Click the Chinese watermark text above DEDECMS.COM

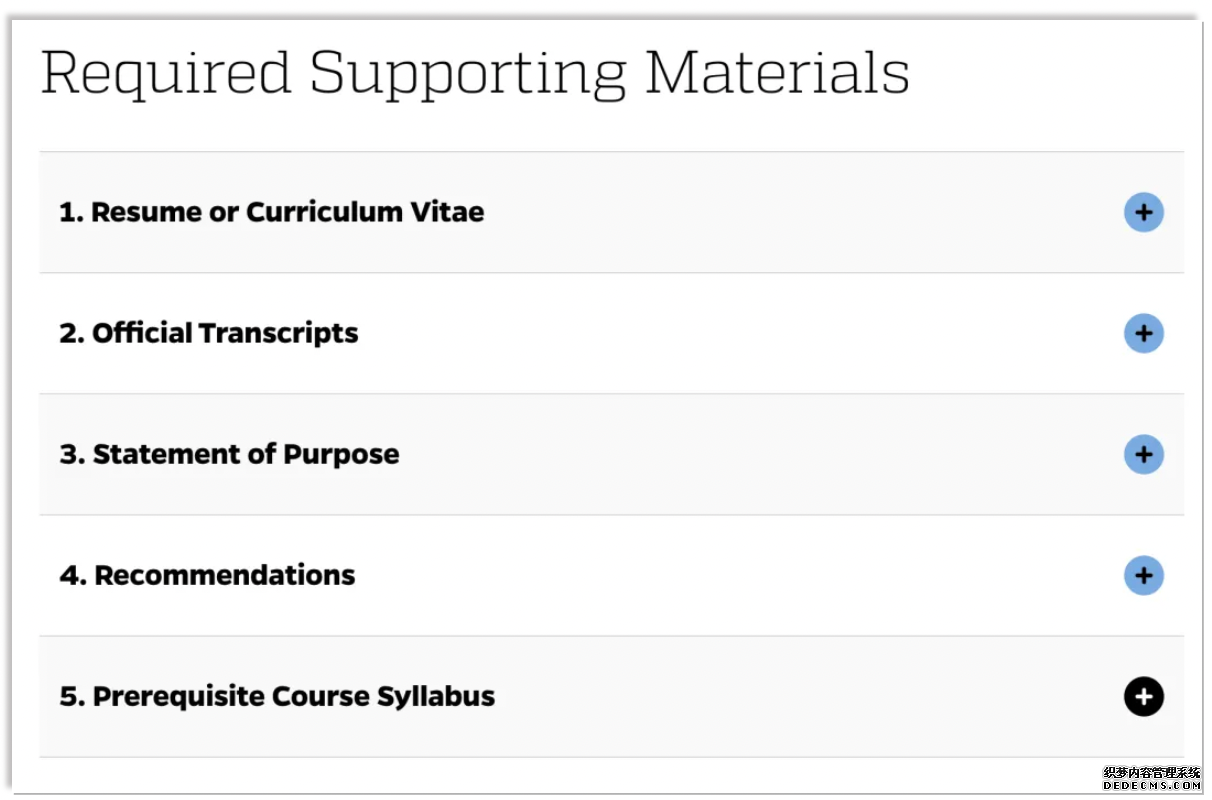[x=1151, y=773]
